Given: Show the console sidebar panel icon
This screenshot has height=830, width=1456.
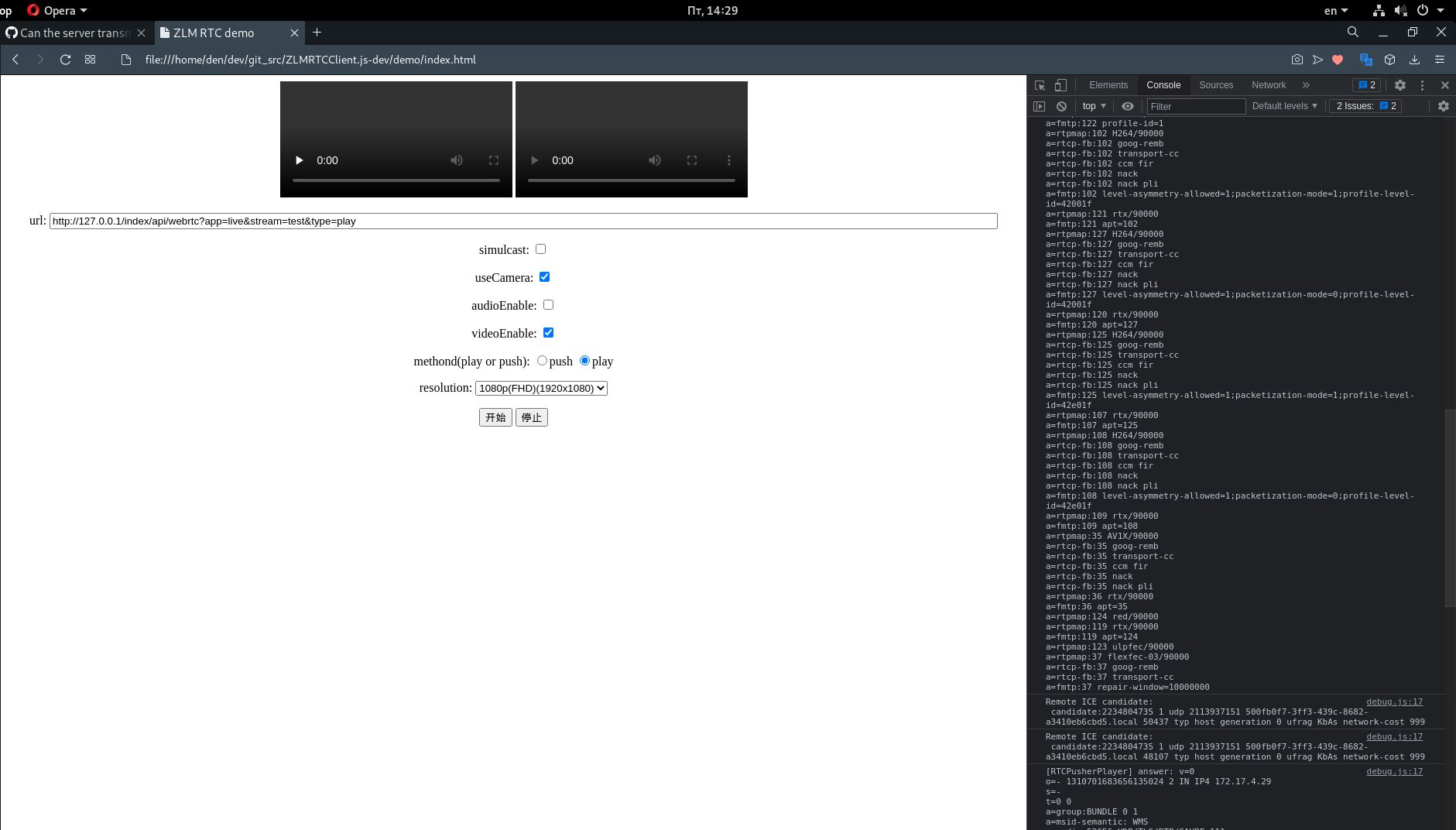Looking at the screenshot, I should 1040,106.
